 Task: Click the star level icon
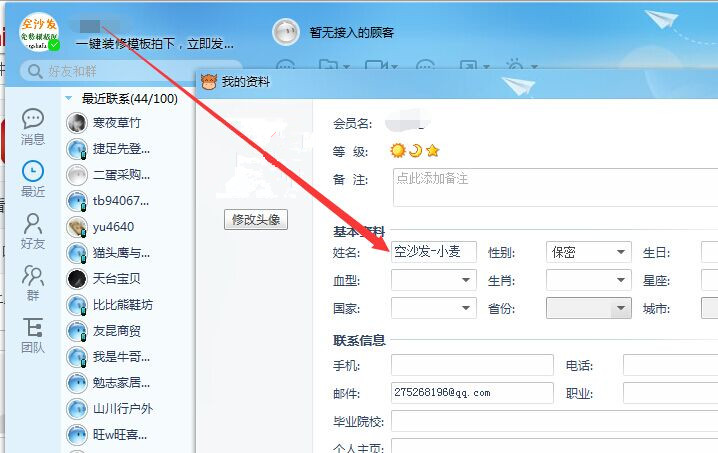click(432, 151)
